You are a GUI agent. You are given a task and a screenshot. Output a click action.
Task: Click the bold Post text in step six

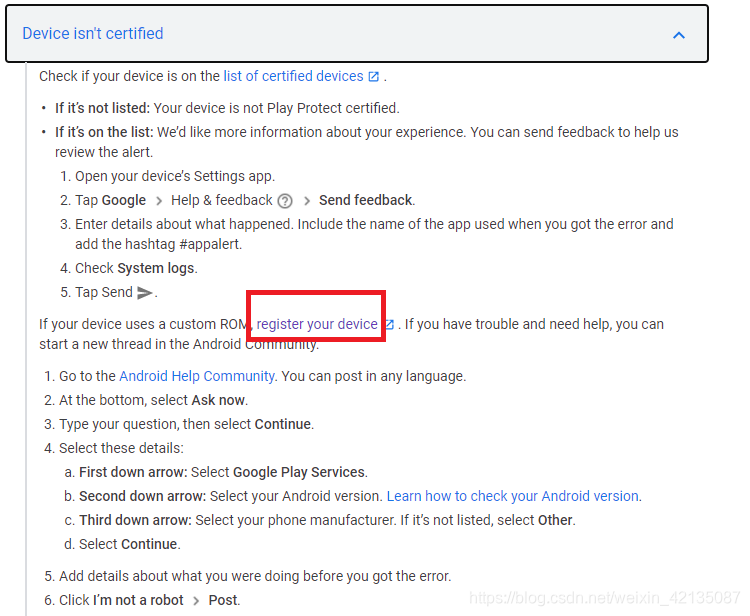click(x=223, y=600)
